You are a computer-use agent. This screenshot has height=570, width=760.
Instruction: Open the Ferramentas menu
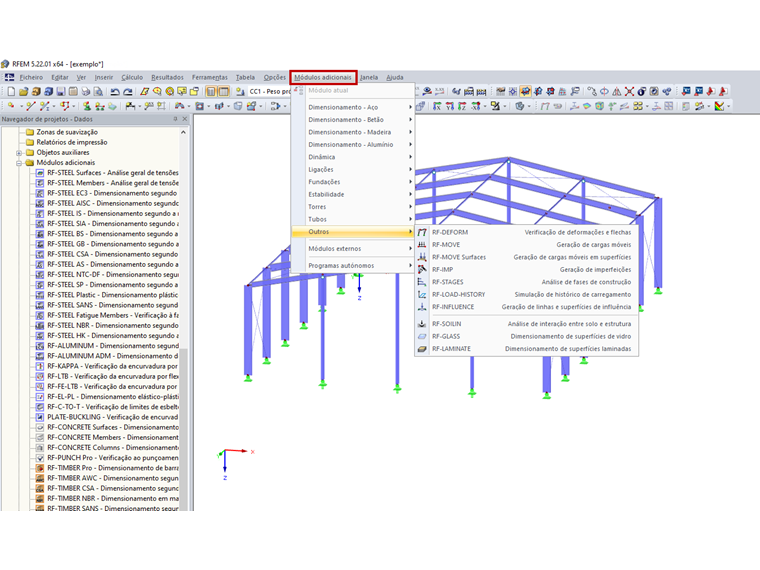click(209, 78)
